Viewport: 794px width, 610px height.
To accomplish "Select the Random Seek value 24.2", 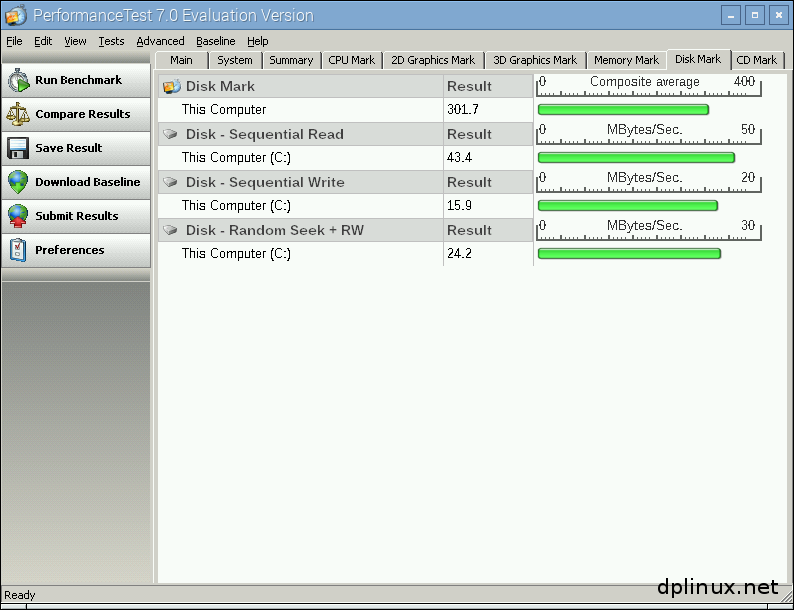I will point(459,254).
